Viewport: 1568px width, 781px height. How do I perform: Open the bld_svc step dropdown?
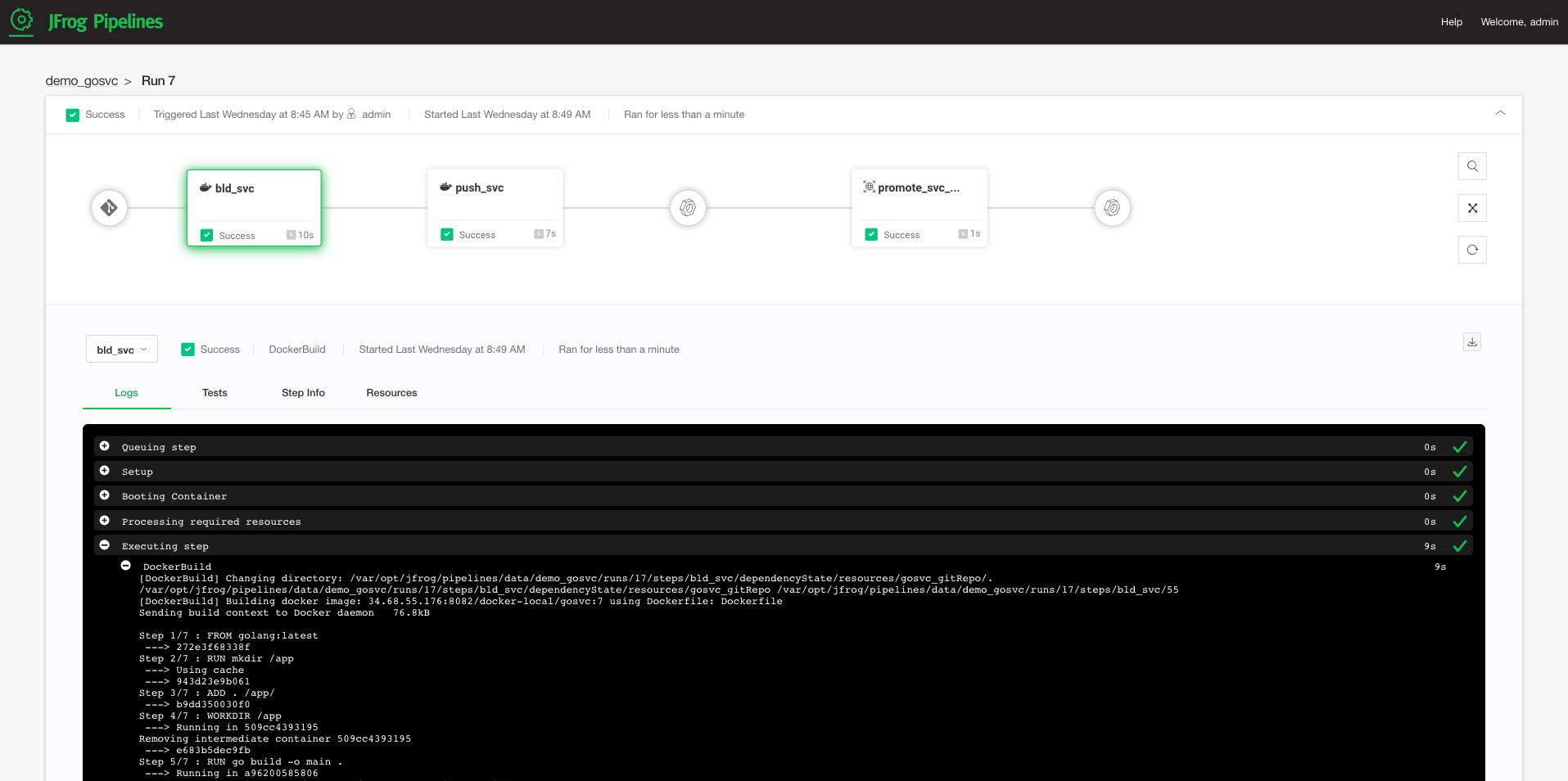(122, 350)
